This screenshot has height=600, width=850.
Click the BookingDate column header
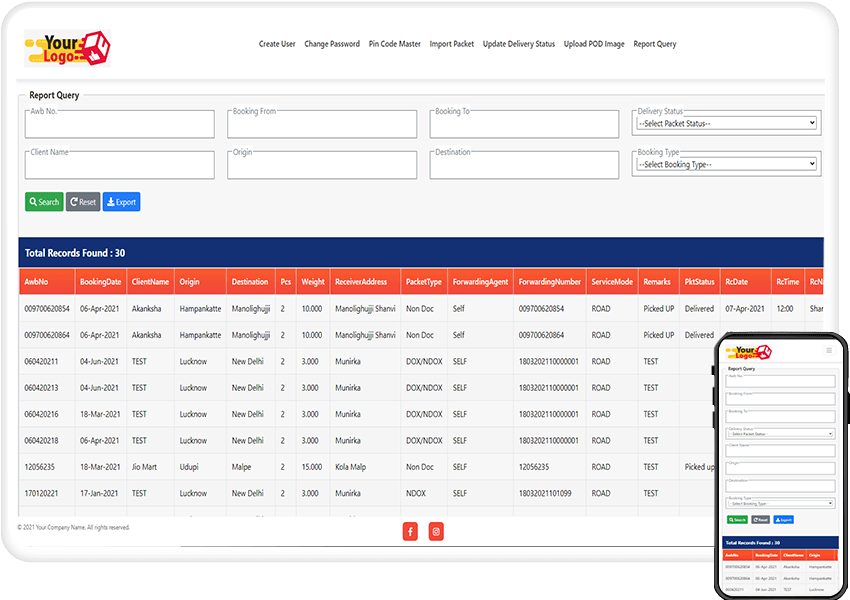coord(100,282)
